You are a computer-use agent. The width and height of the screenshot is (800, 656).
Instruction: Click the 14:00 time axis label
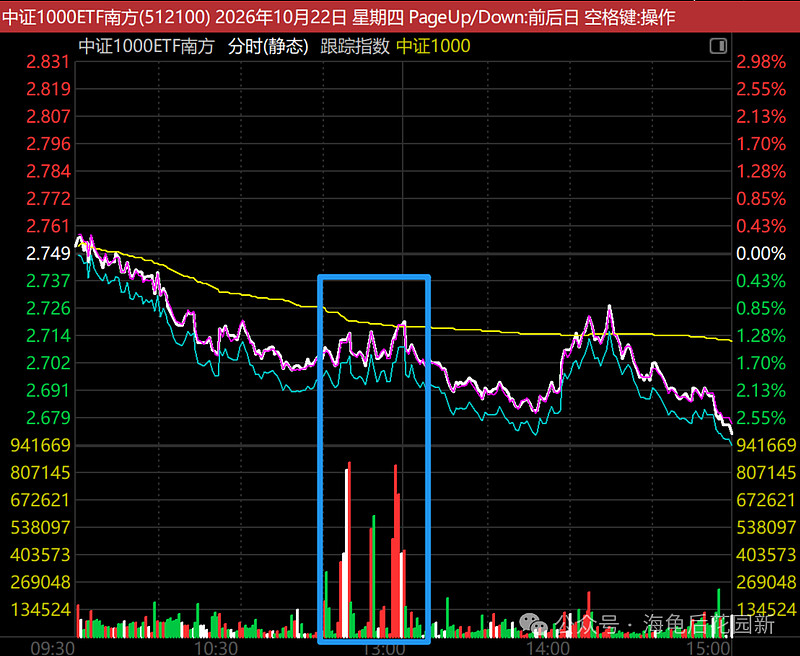548,648
